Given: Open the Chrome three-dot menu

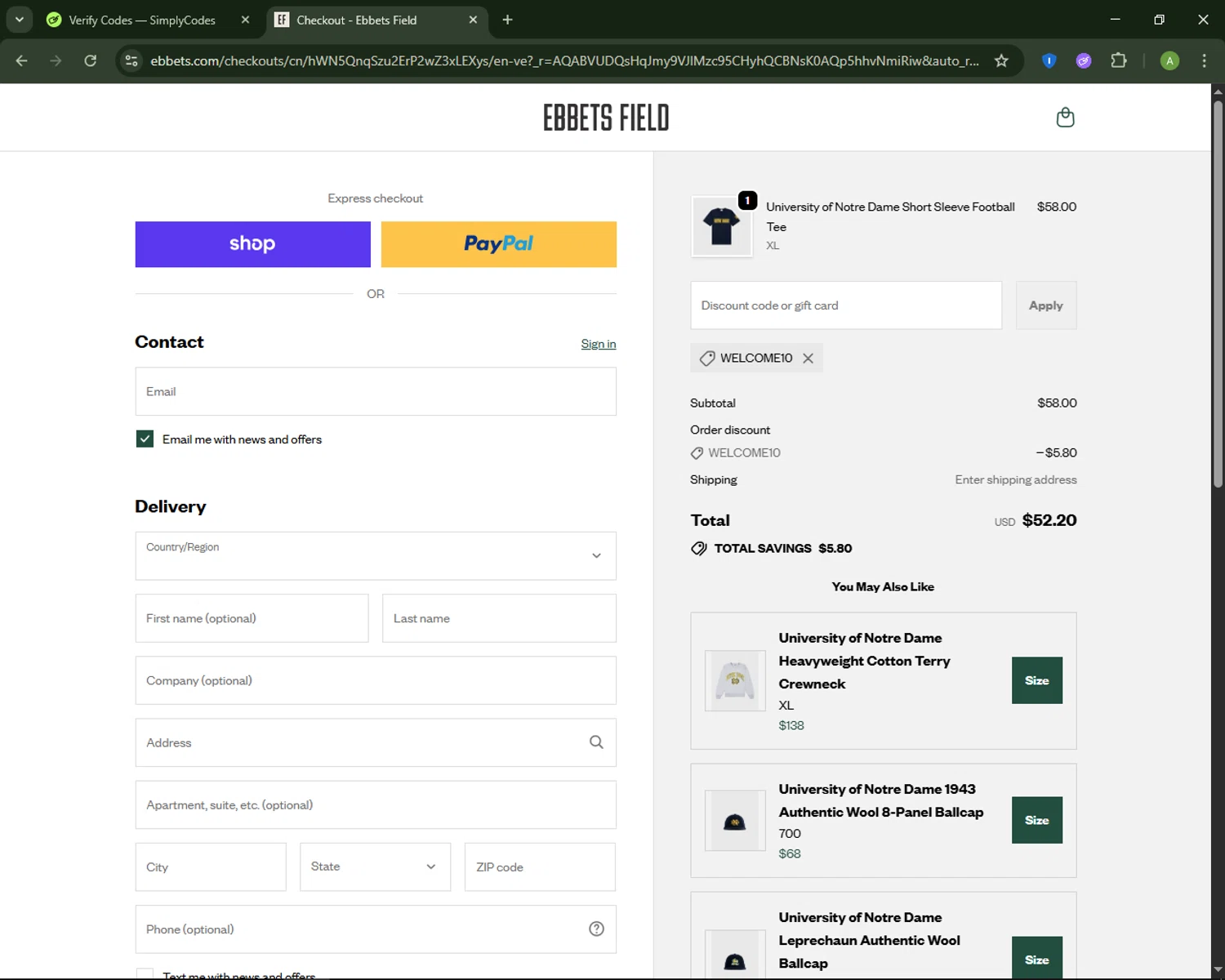Looking at the screenshot, I should point(1204,60).
